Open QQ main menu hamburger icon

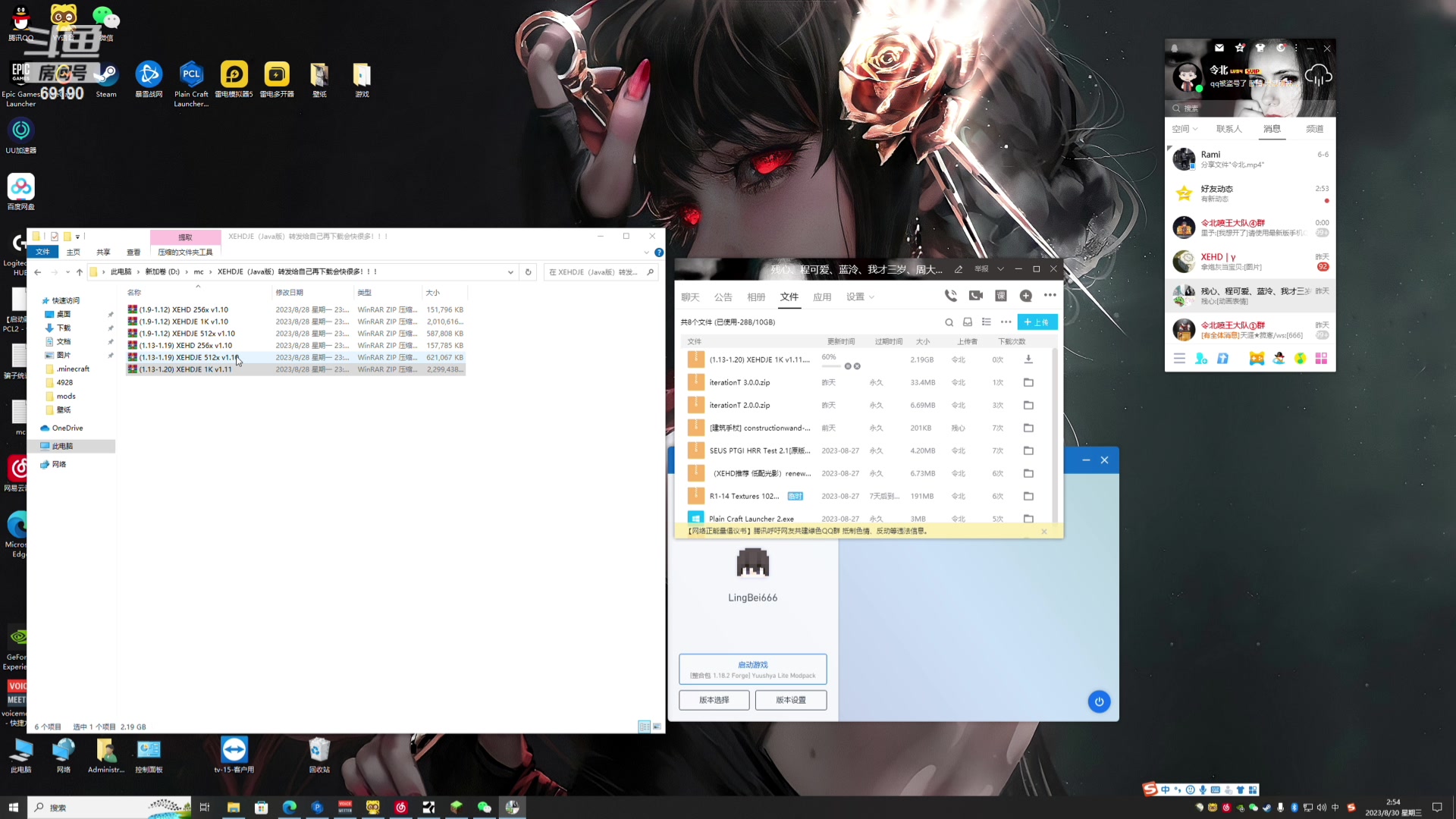pos(1179,359)
